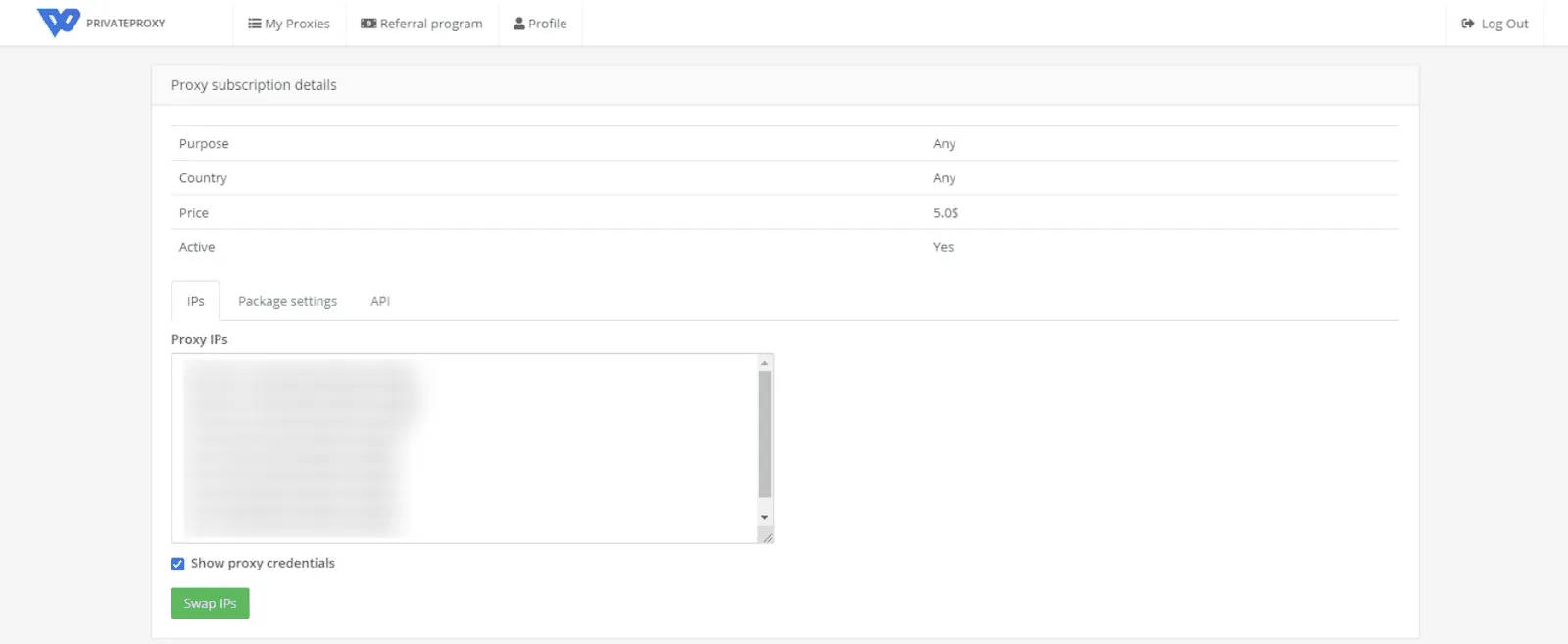Click the PrivateProxy logo icon
The width and height of the screenshot is (1568, 644).
pos(58,22)
